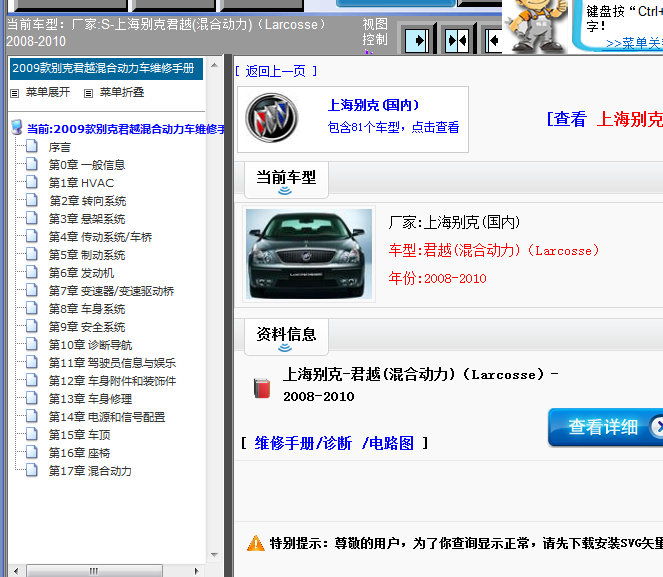Screen dimensions: 663x577
Task: Click the Buick LaCrosse car photo
Action: coord(309,254)
